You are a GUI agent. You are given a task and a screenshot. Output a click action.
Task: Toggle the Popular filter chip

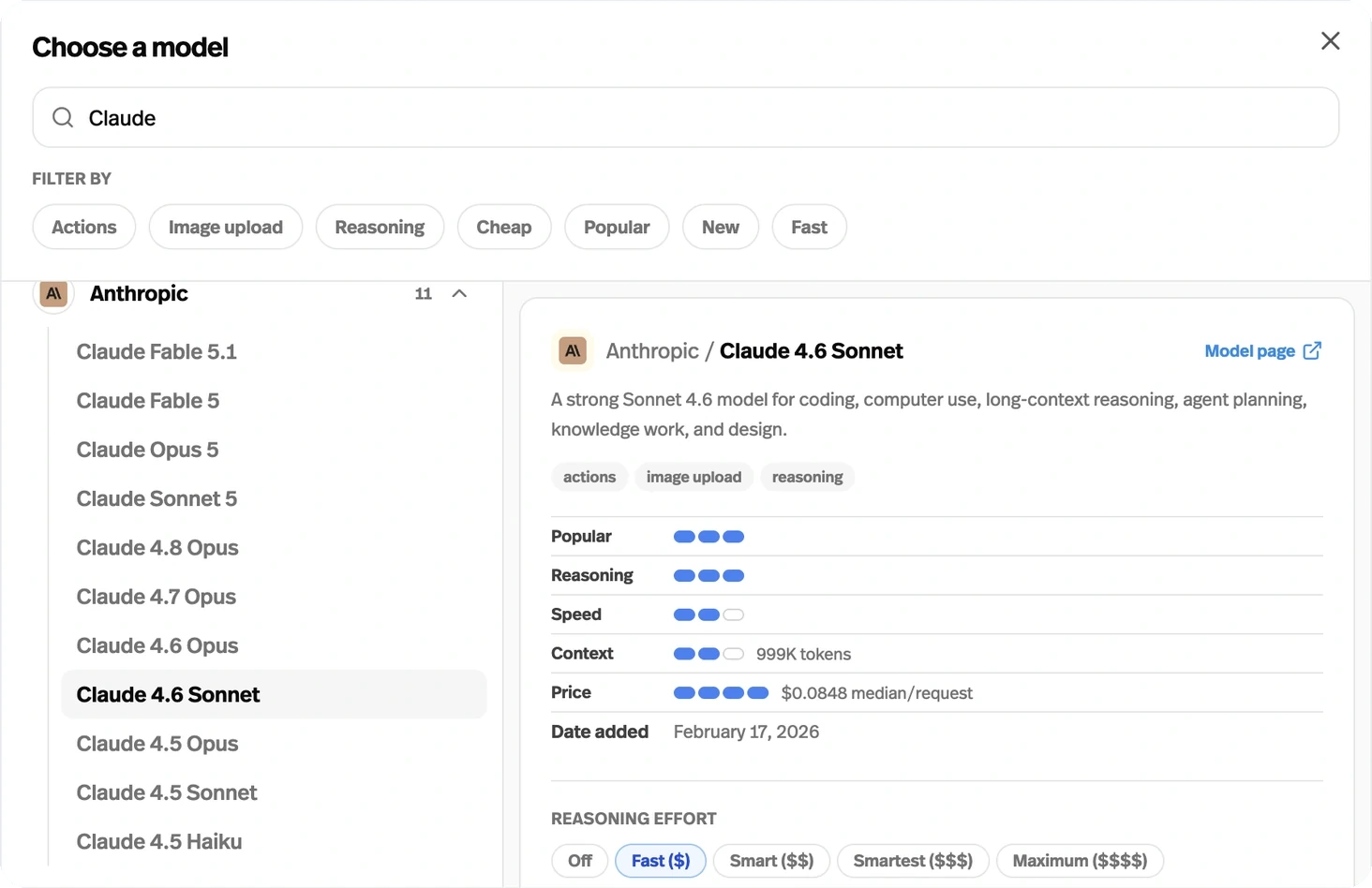(x=617, y=227)
